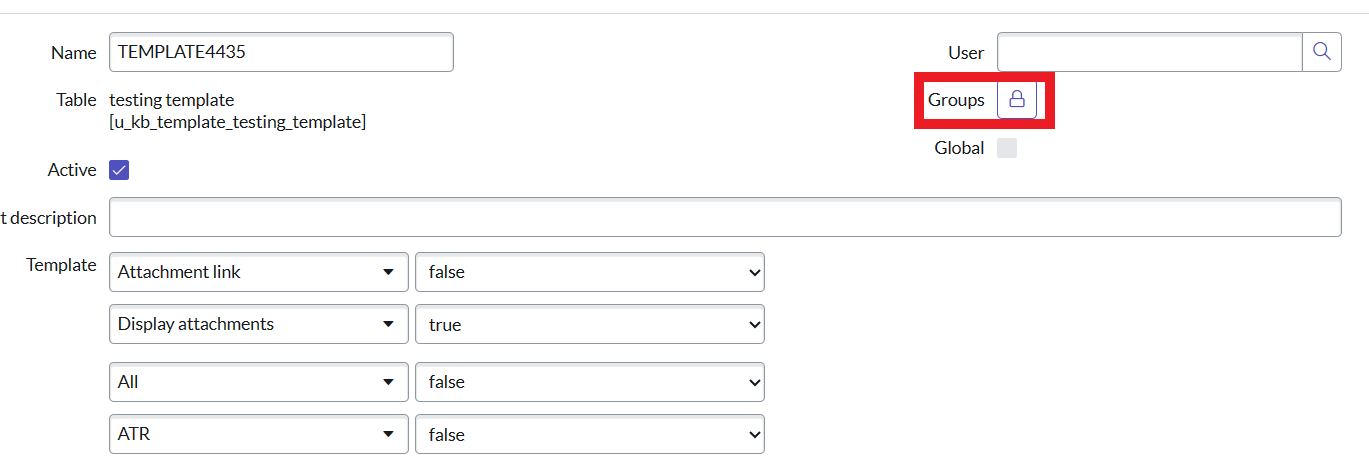Open the User lookup magnifier icon
Image resolution: width=1369 pixels, height=458 pixels.
point(1321,52)
